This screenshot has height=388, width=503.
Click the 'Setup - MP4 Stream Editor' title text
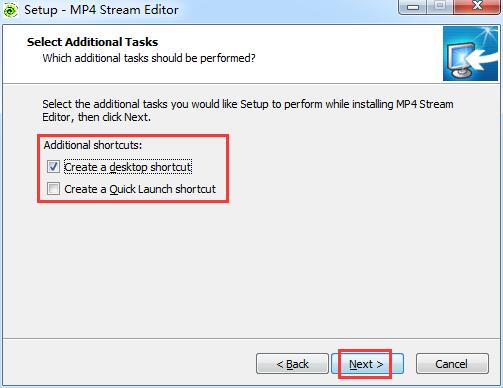point(101,10)
